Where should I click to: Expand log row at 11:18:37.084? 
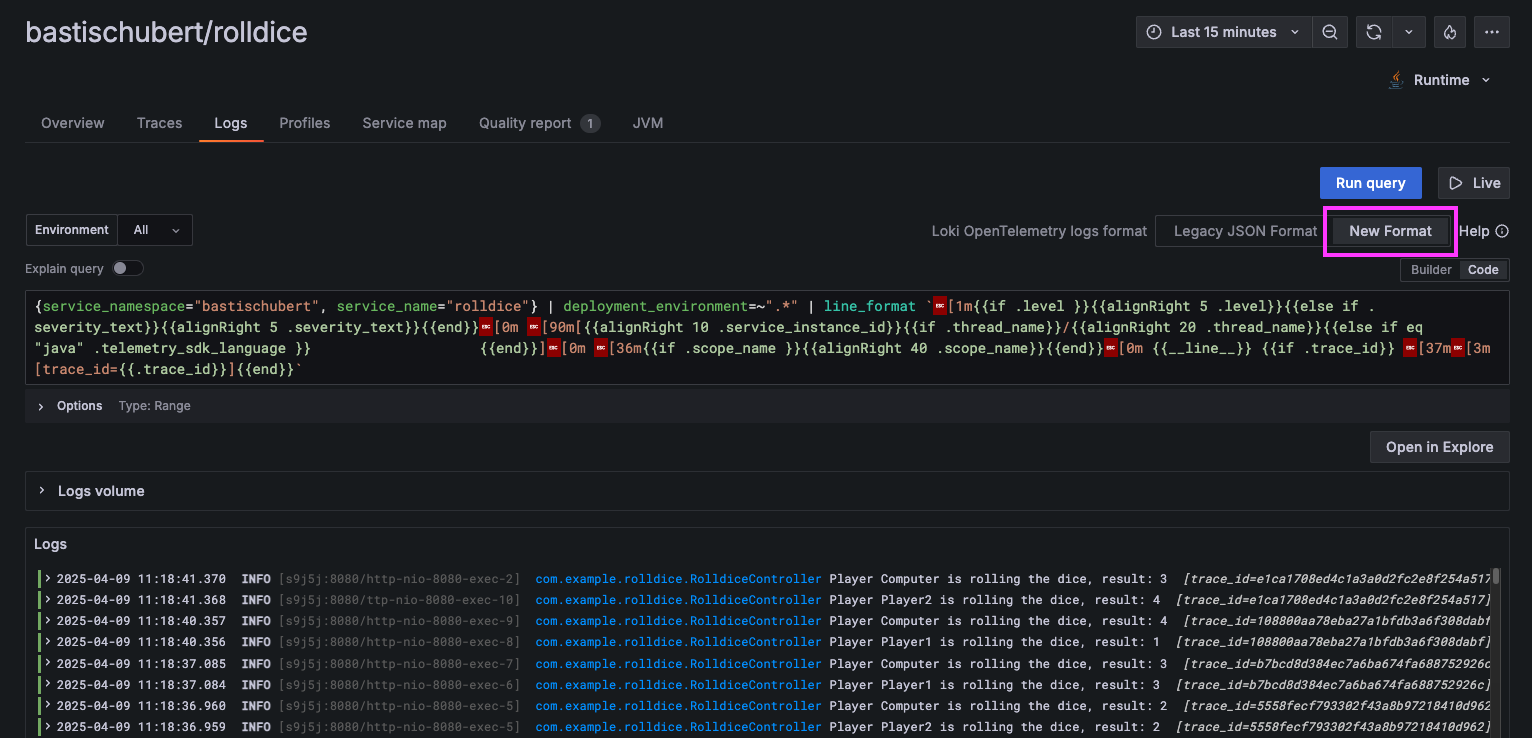(x=47, y=685)
